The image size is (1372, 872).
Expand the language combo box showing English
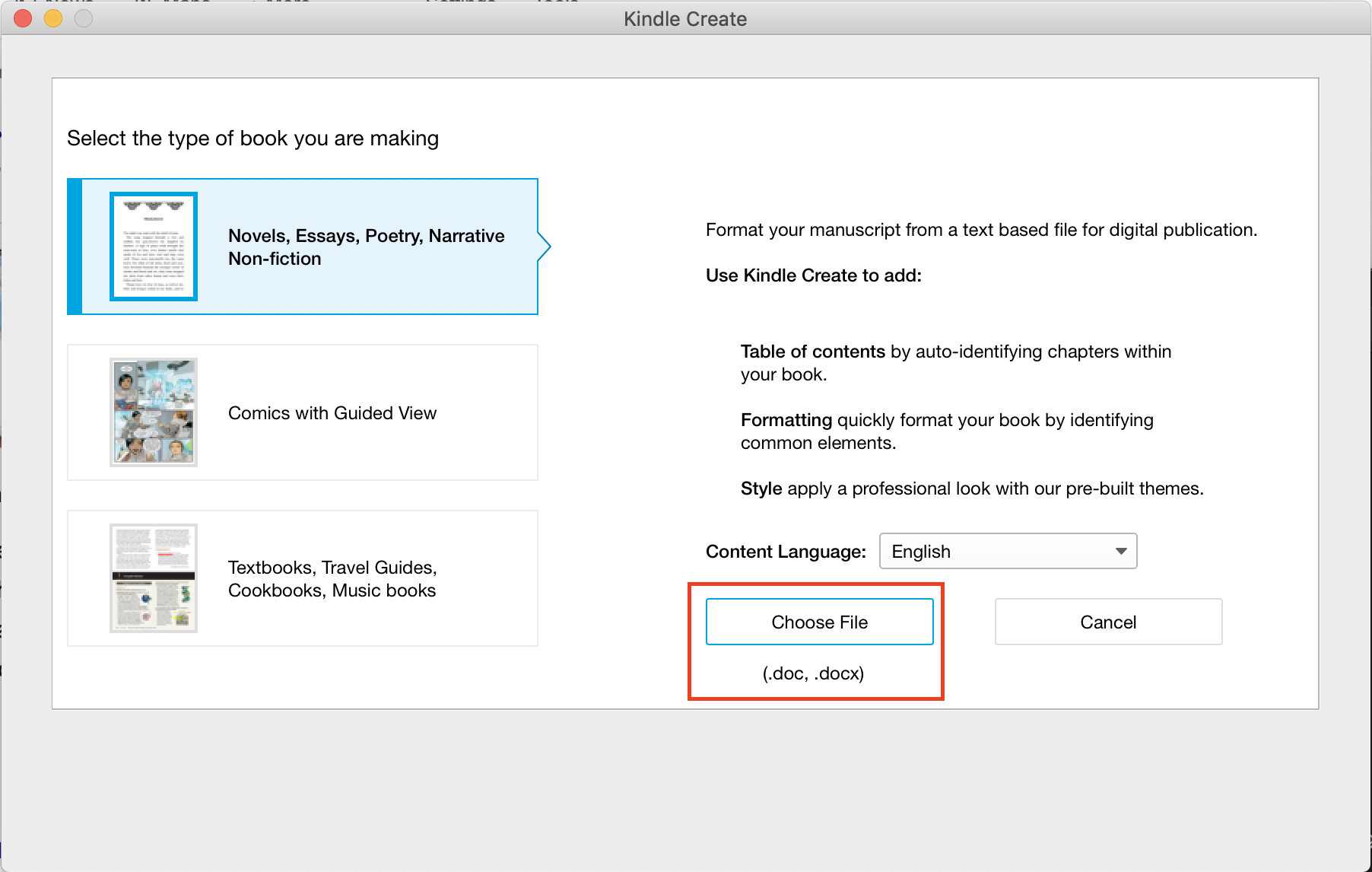click(x=1008, y=551)
